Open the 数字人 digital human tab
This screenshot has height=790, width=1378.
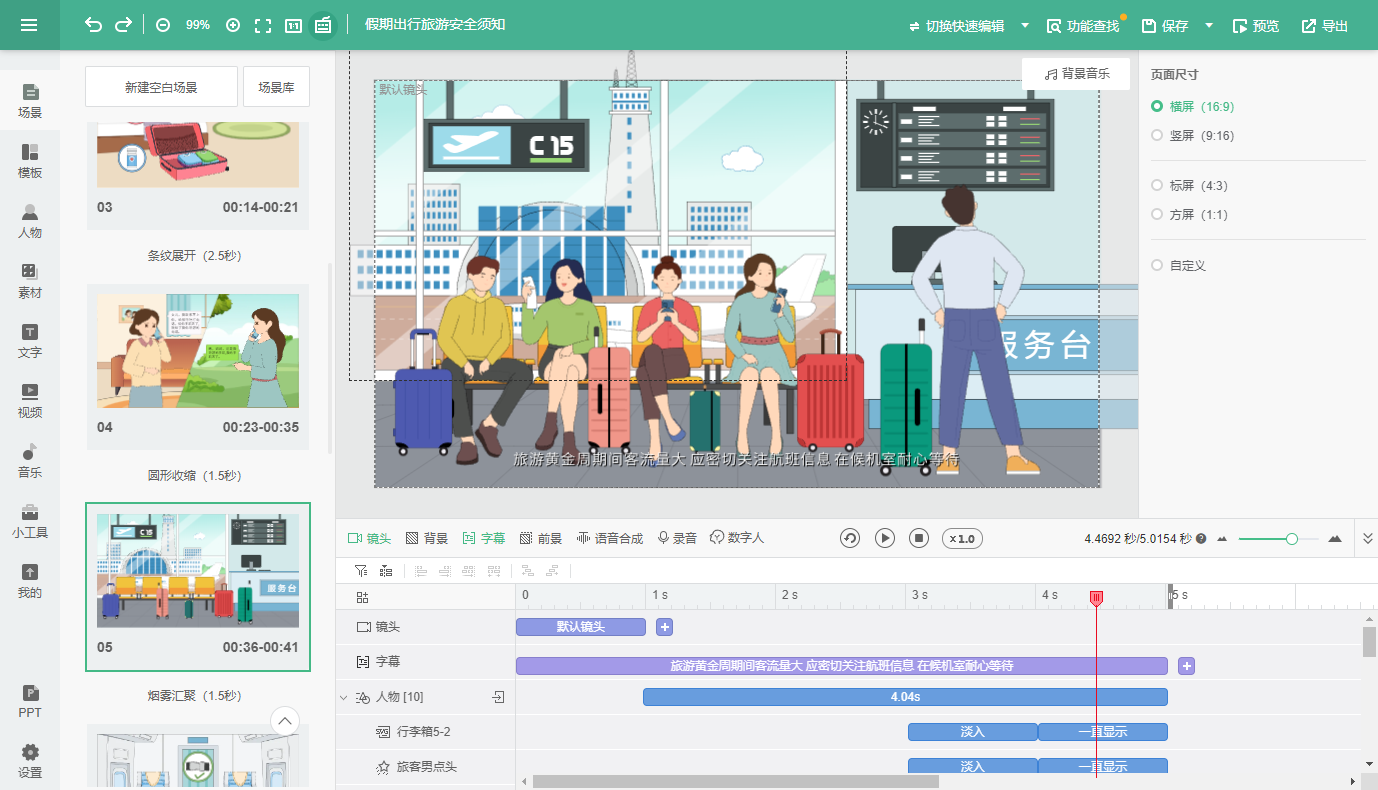tap(737, 538)
